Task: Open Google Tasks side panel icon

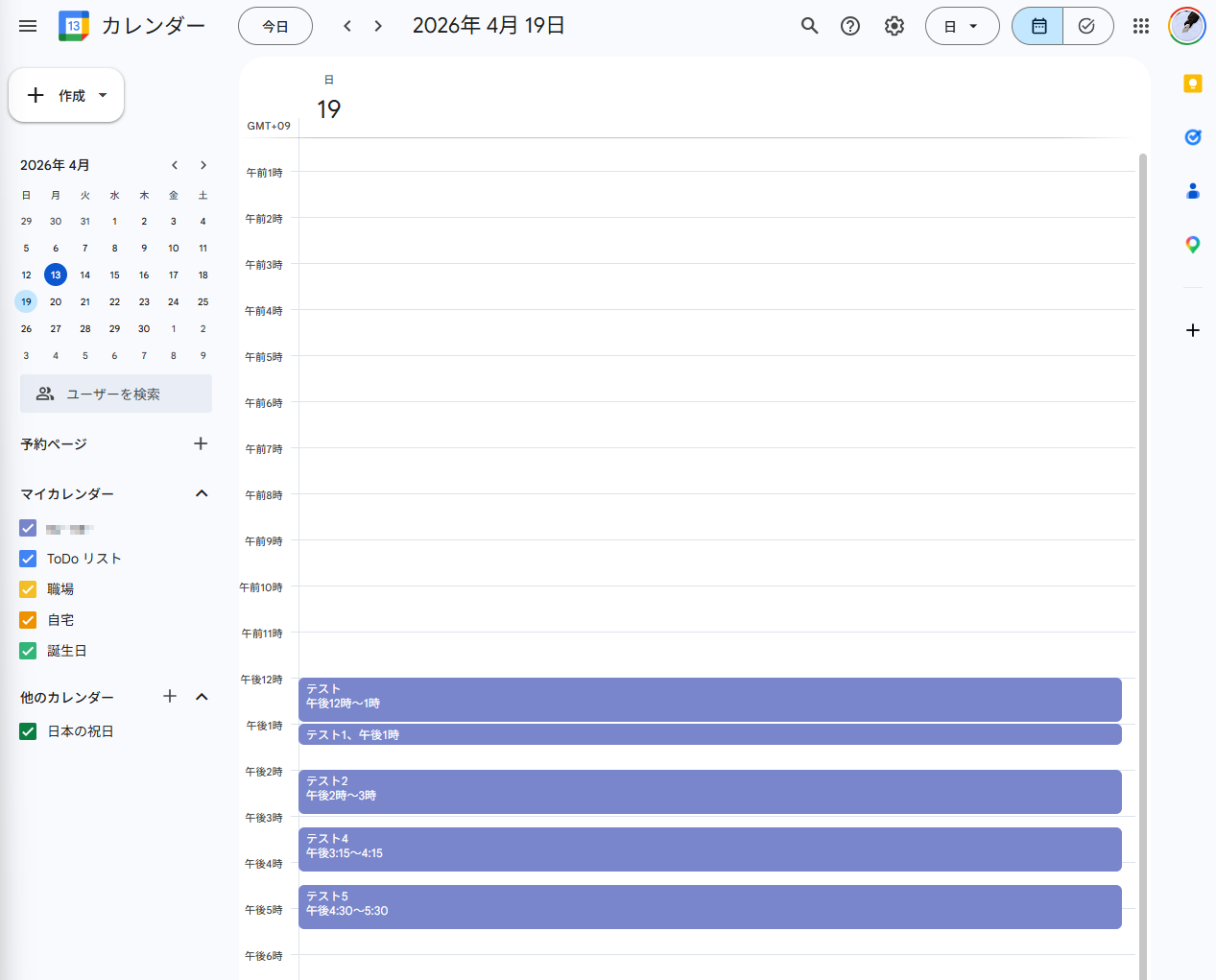Action: (x=1192, y=137)
